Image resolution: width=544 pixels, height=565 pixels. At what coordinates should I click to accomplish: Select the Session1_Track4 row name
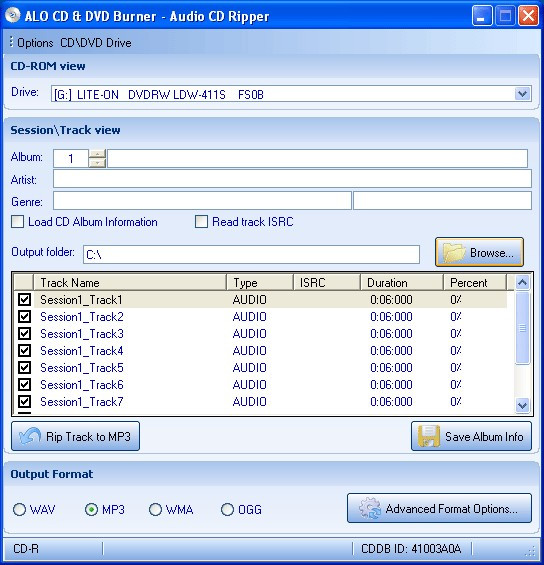coord(82,350)
